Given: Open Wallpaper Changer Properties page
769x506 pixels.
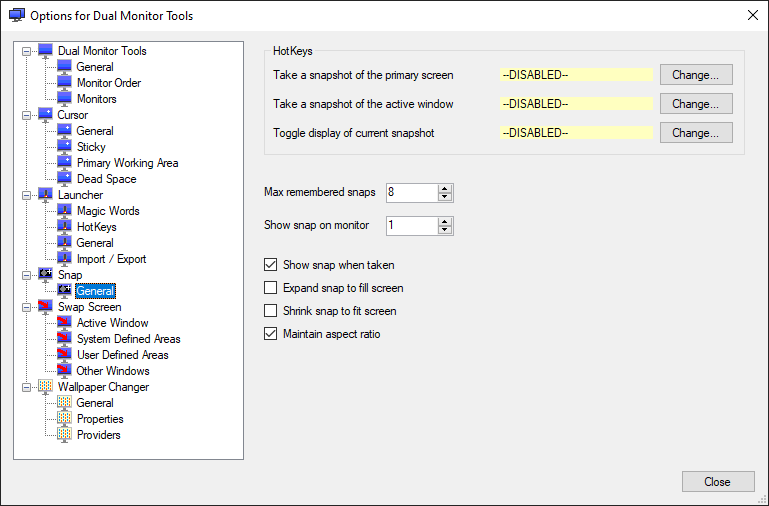Looking at the screenshot, I should coord(100,419).
